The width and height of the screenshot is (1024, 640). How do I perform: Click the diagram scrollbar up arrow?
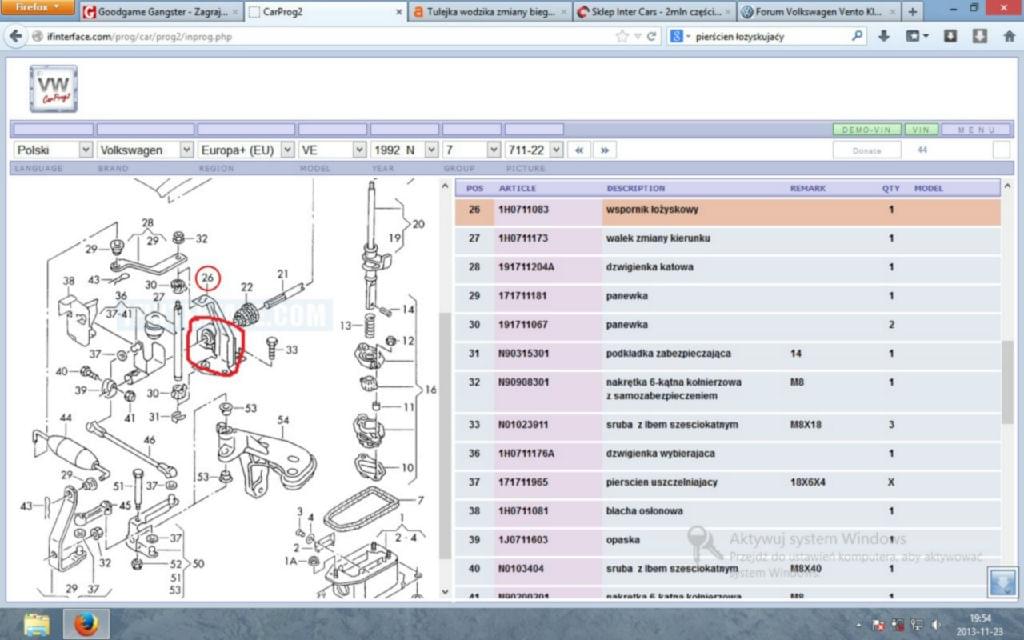[x=445, y=186]
